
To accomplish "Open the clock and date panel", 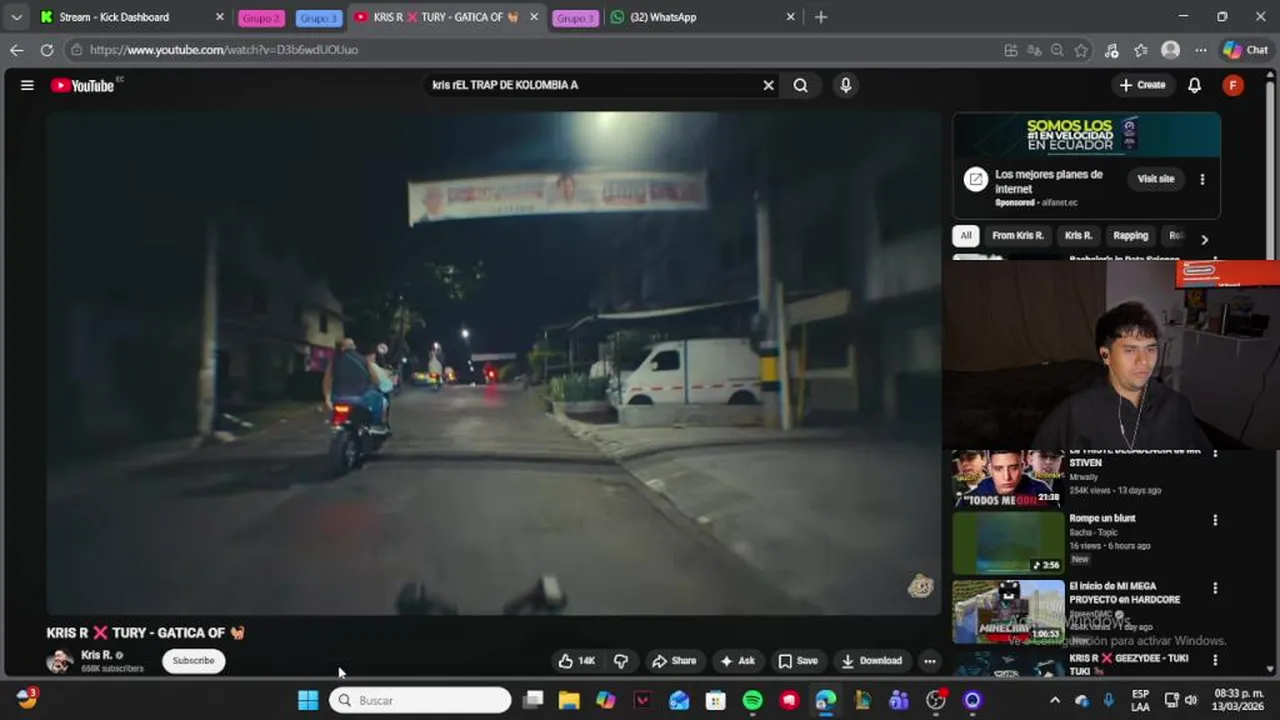I will coord(1238,700).
